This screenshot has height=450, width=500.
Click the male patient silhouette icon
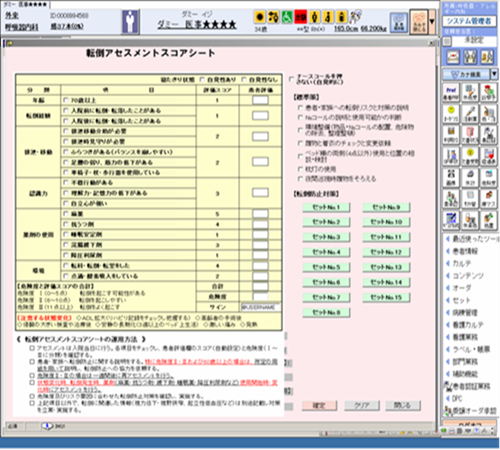130,22
